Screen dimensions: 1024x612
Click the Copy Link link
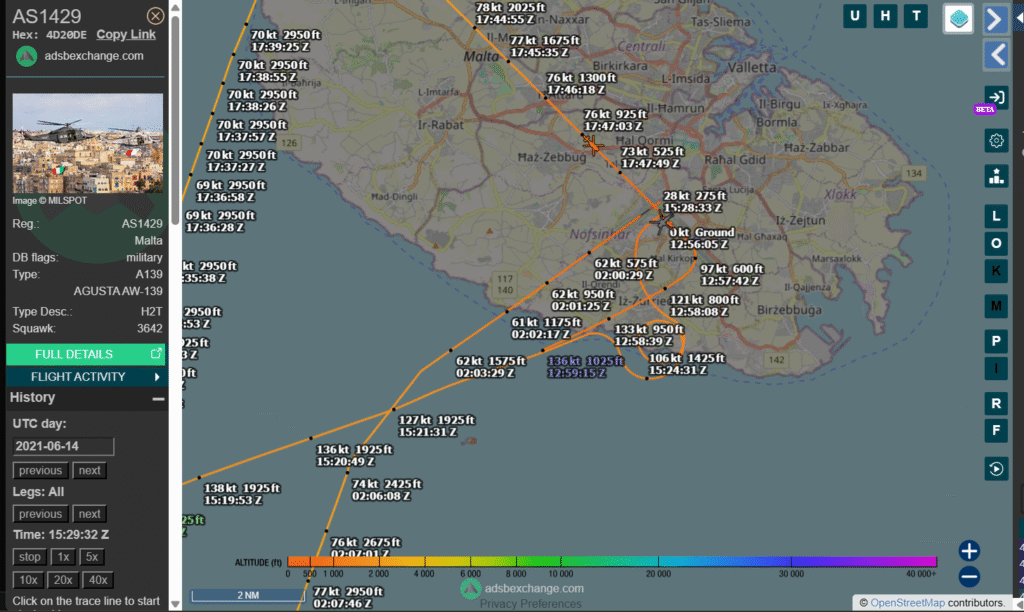[126, 35]
